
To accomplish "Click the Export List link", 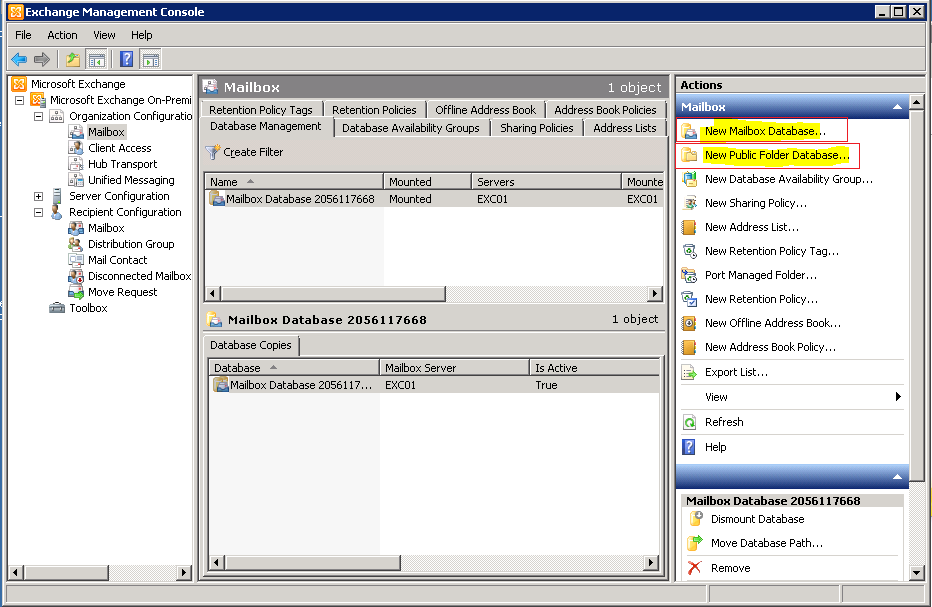I will click(x=736, y=372).
